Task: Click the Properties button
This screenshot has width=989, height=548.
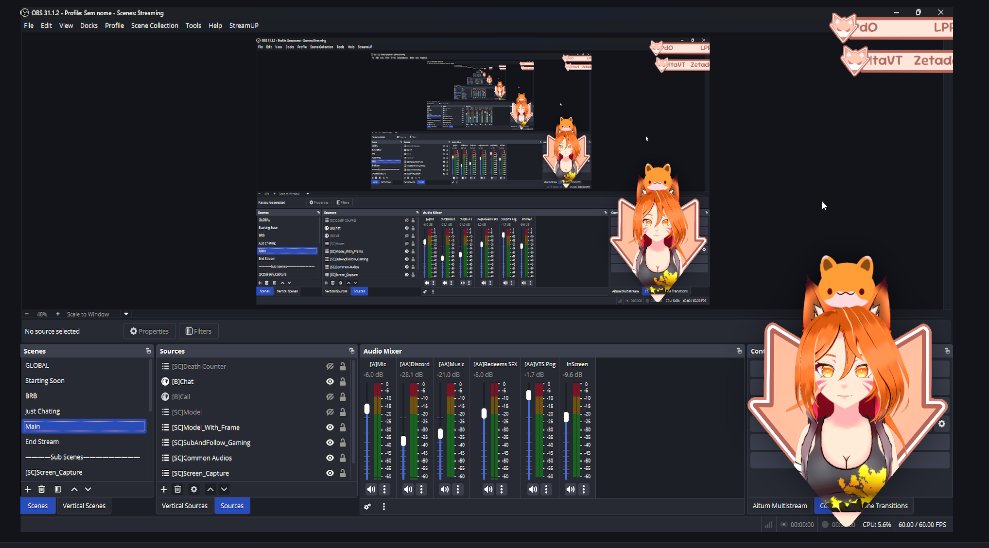Action: [x=149, y=331]
